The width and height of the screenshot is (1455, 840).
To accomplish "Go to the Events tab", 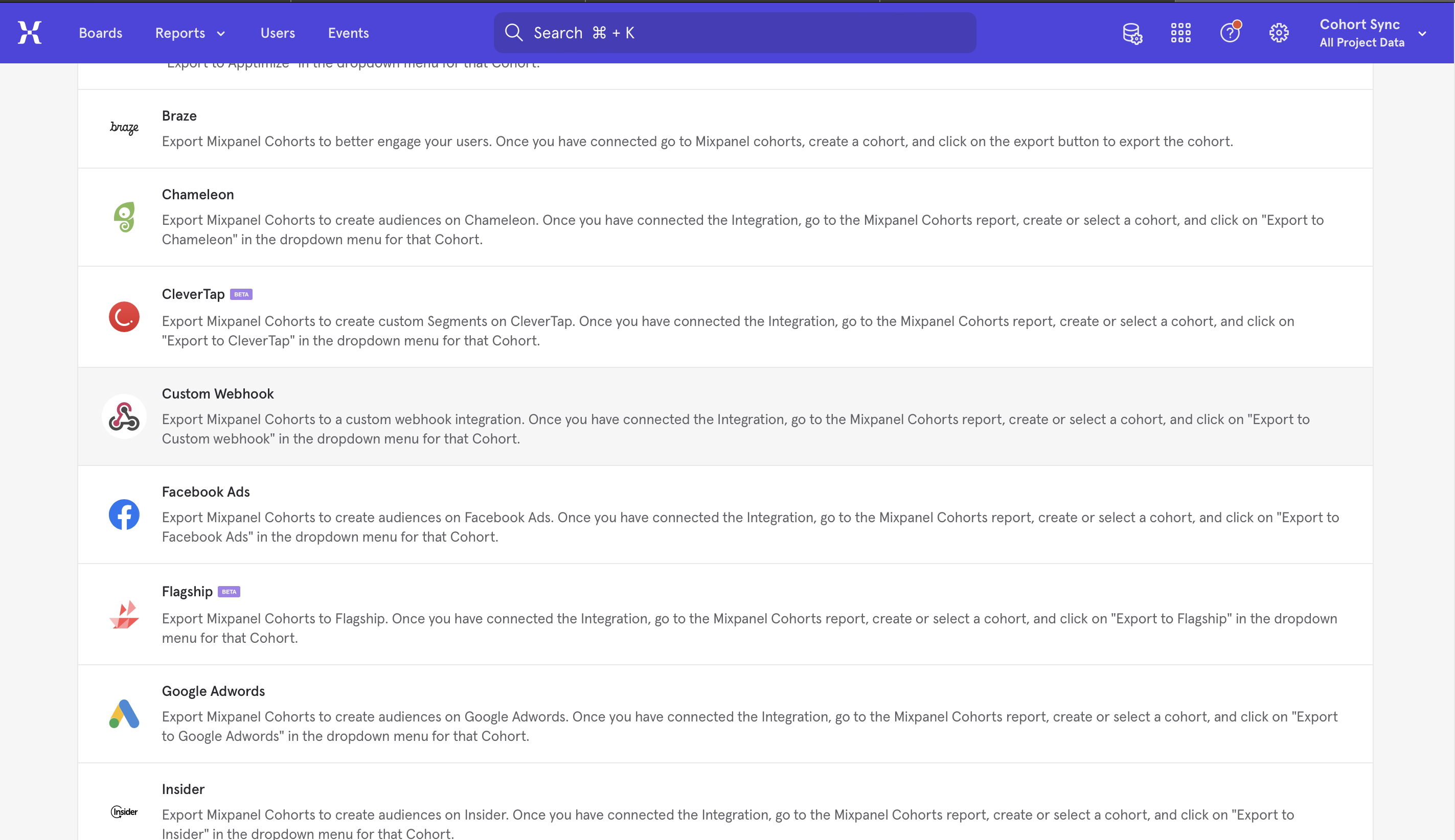I will tap(348, 33).
